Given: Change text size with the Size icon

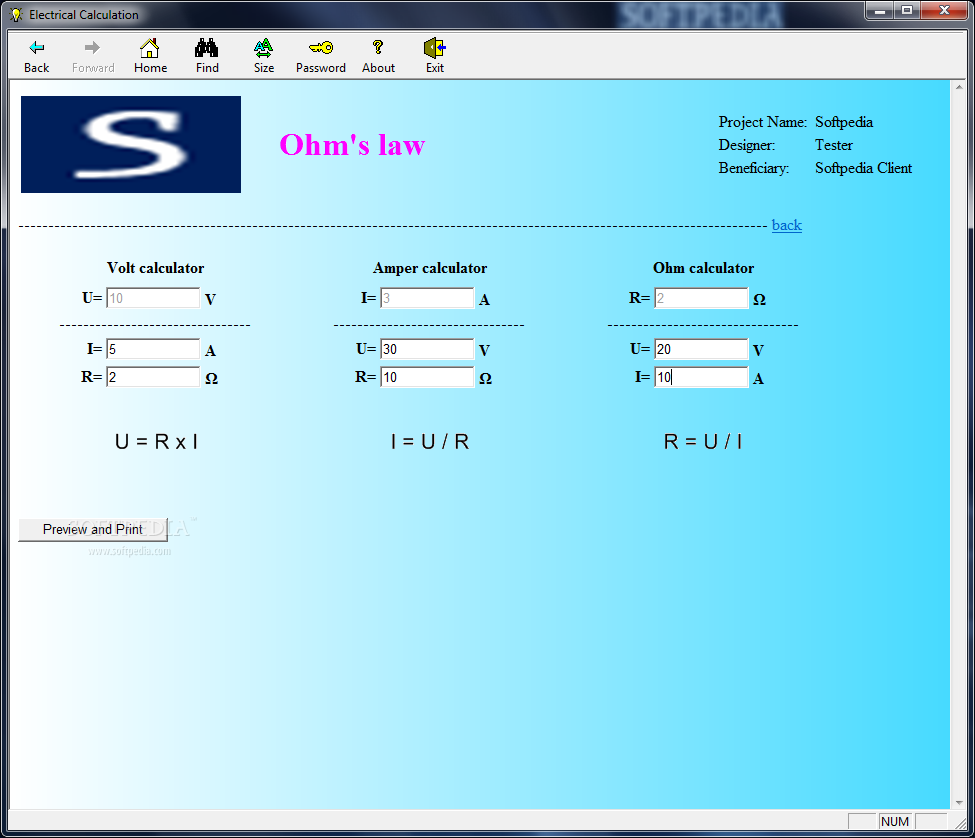Looking at the screenshot, I should (x=264, y=56).
